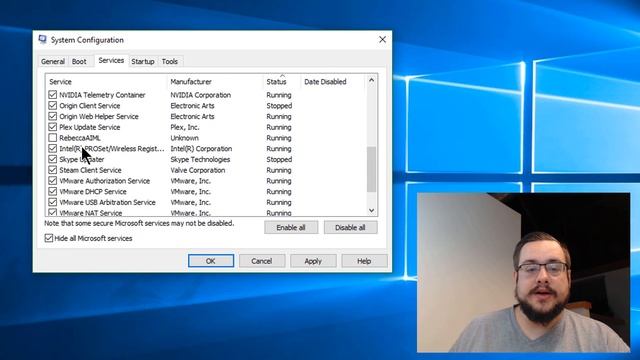The height and width of the screenshot is (360, 640).
Task: Toggle VMware DHCP Service checkbox
Action: tap(52, 191)
